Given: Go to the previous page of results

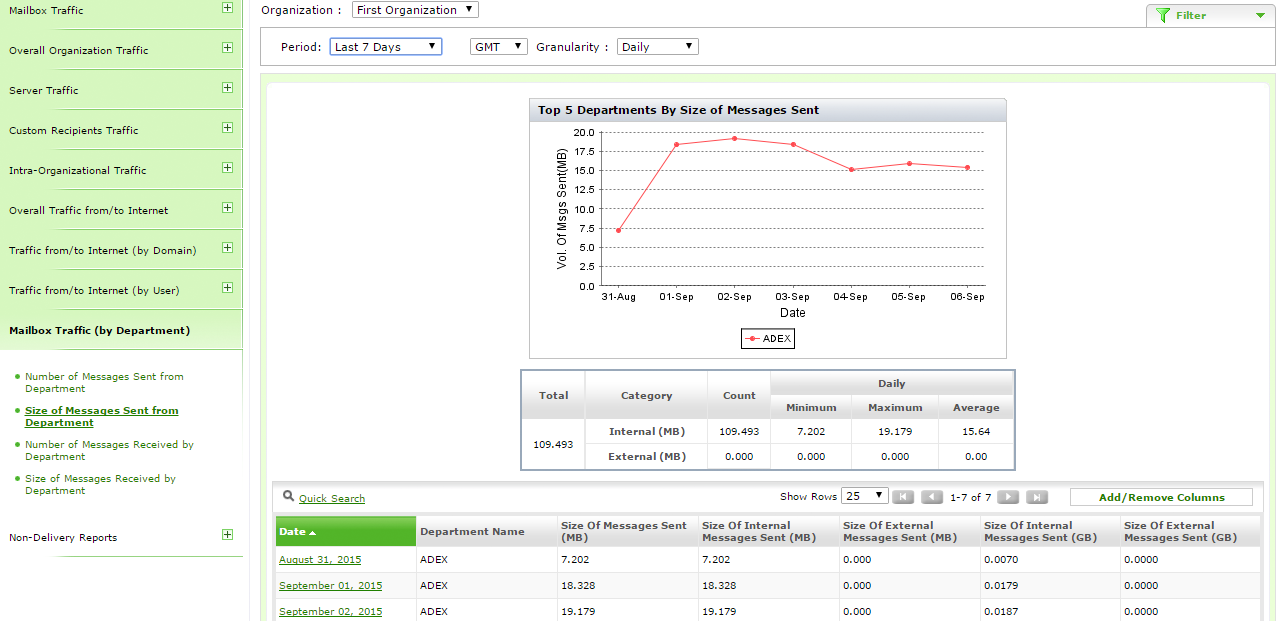Looking at the screenshot, I should click(x=932, y=497).
